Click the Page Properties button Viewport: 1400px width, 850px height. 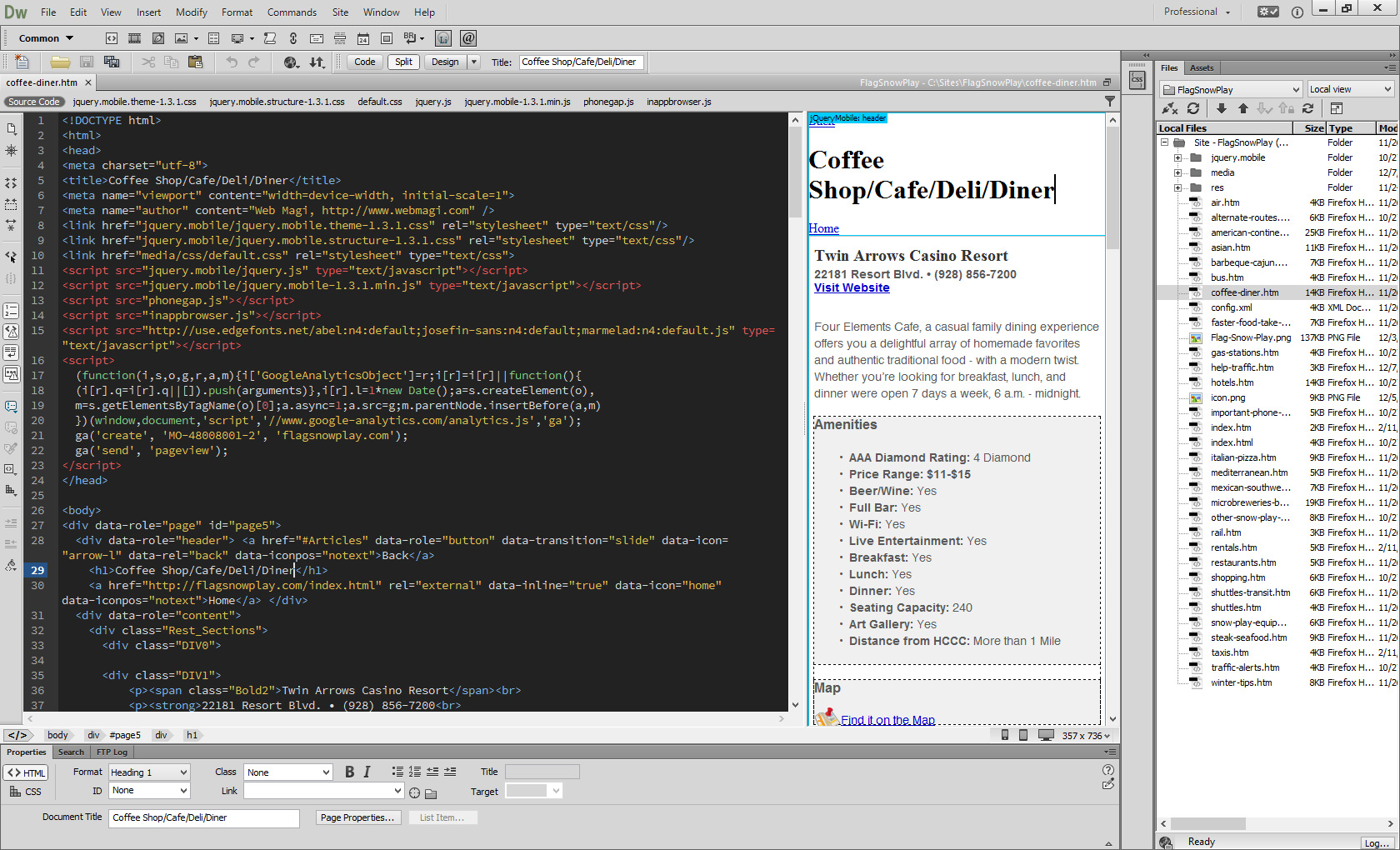357,817
